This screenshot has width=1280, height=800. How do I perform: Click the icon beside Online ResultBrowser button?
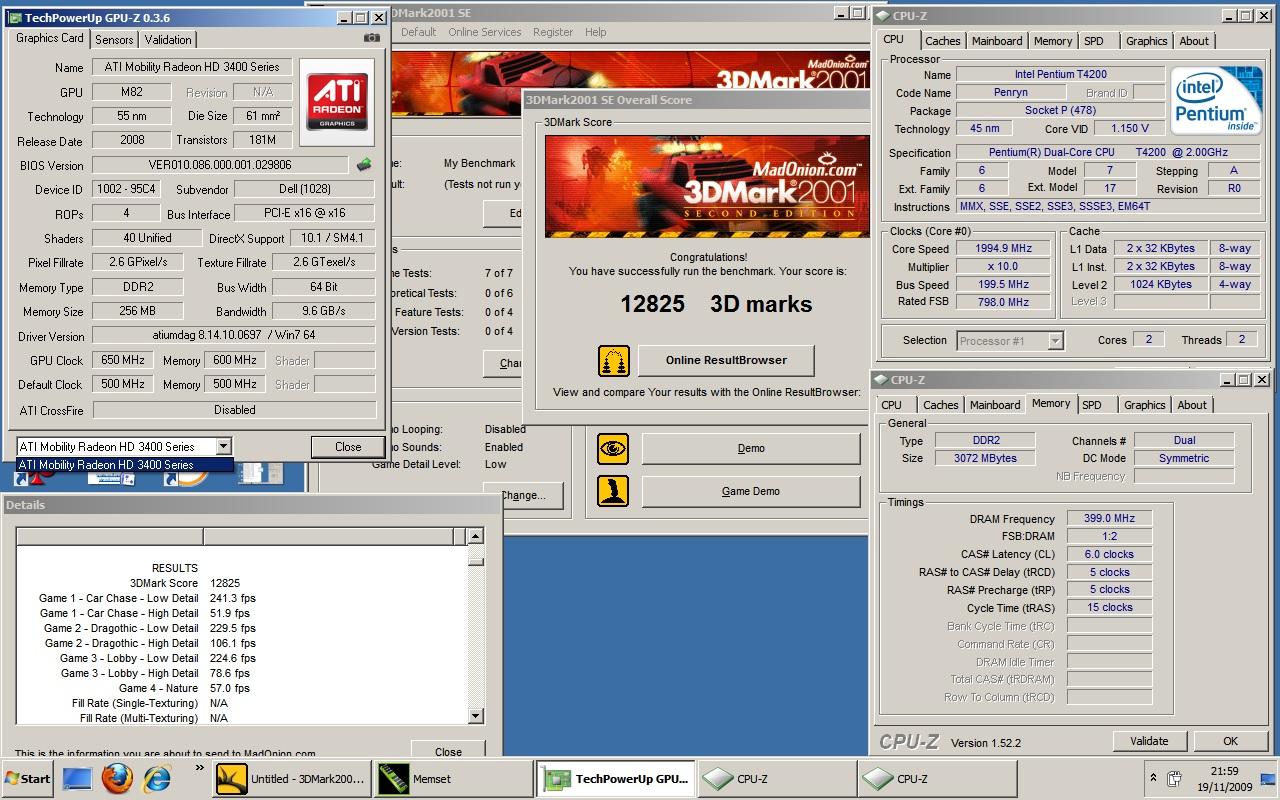(x=613, y=361)
